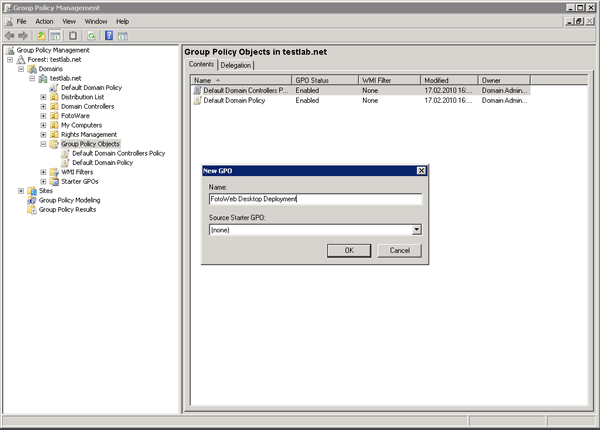Select Group Policy Results node
The image size is (600, 430).
[x=67, y=209]
